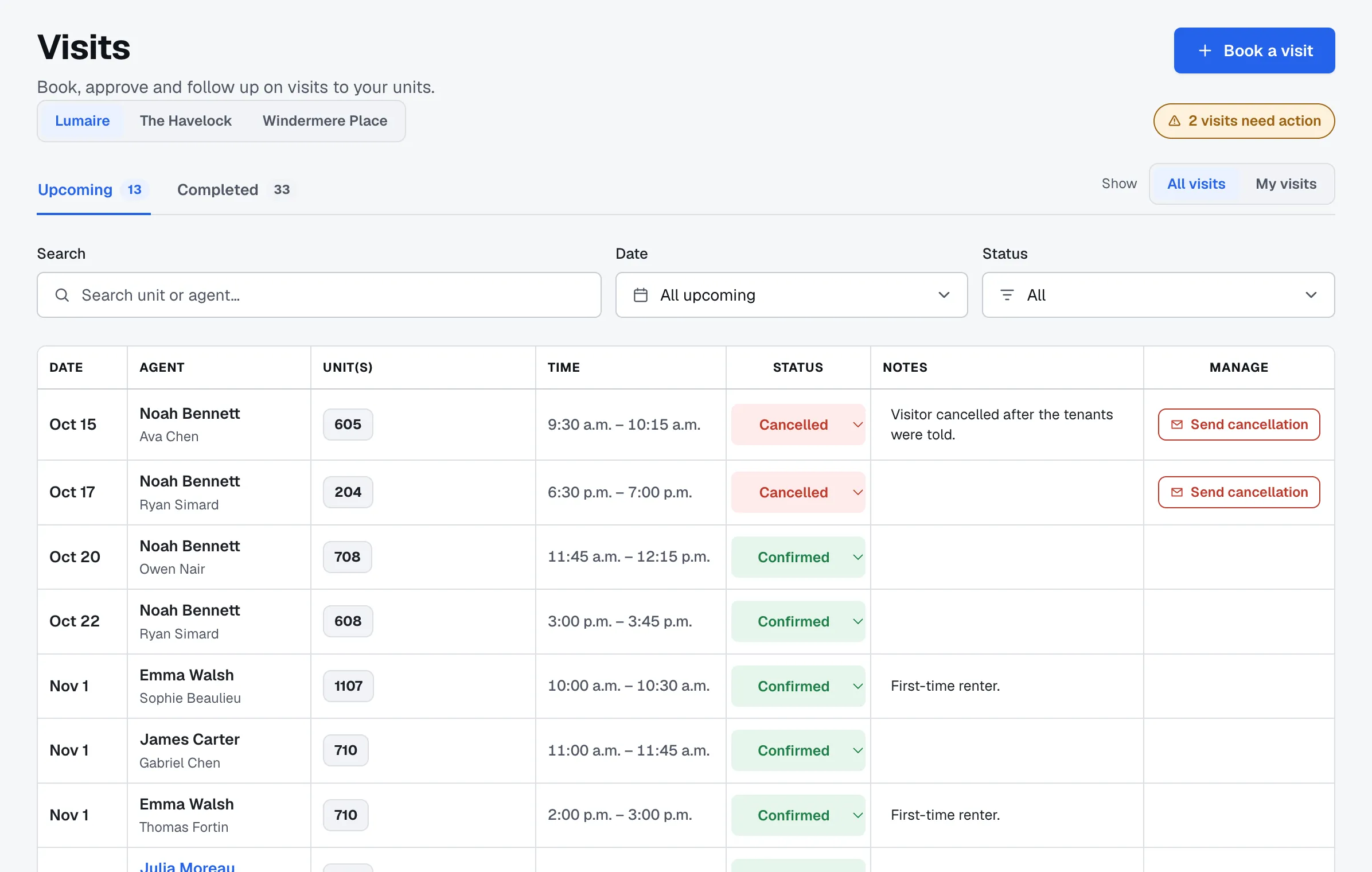Select the Windermere Place building

tap(325, 121)
